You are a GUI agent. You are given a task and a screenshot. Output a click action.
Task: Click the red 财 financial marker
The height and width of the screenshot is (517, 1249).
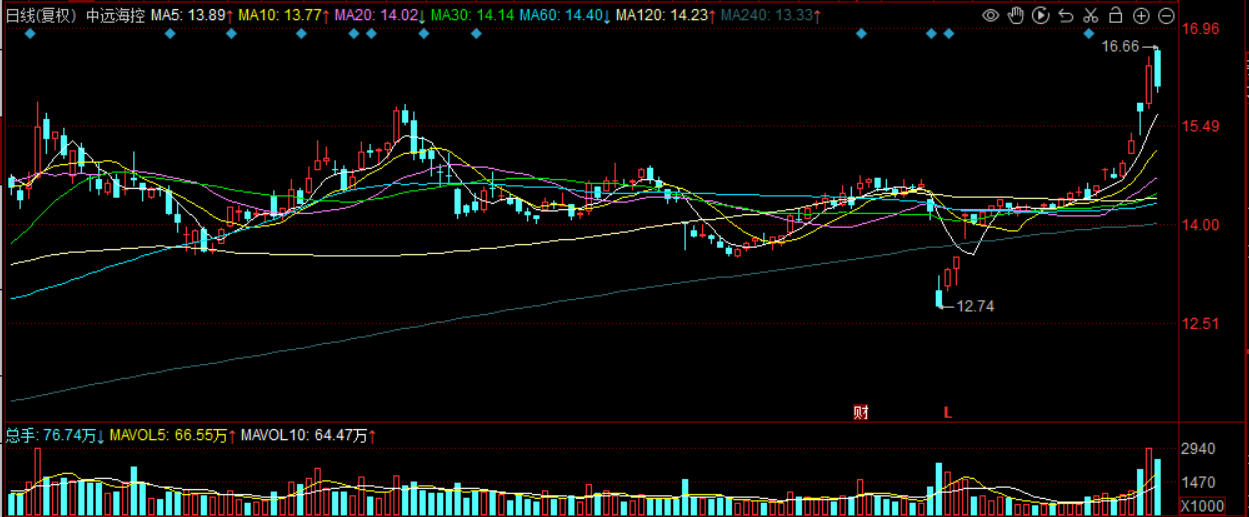click(860, 412)
